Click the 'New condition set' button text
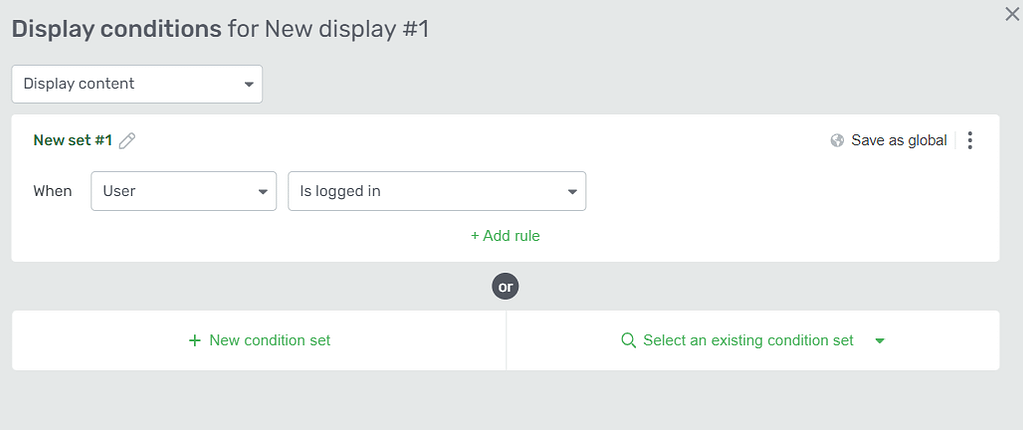The image size is (1023, 430). click(270, 341)
